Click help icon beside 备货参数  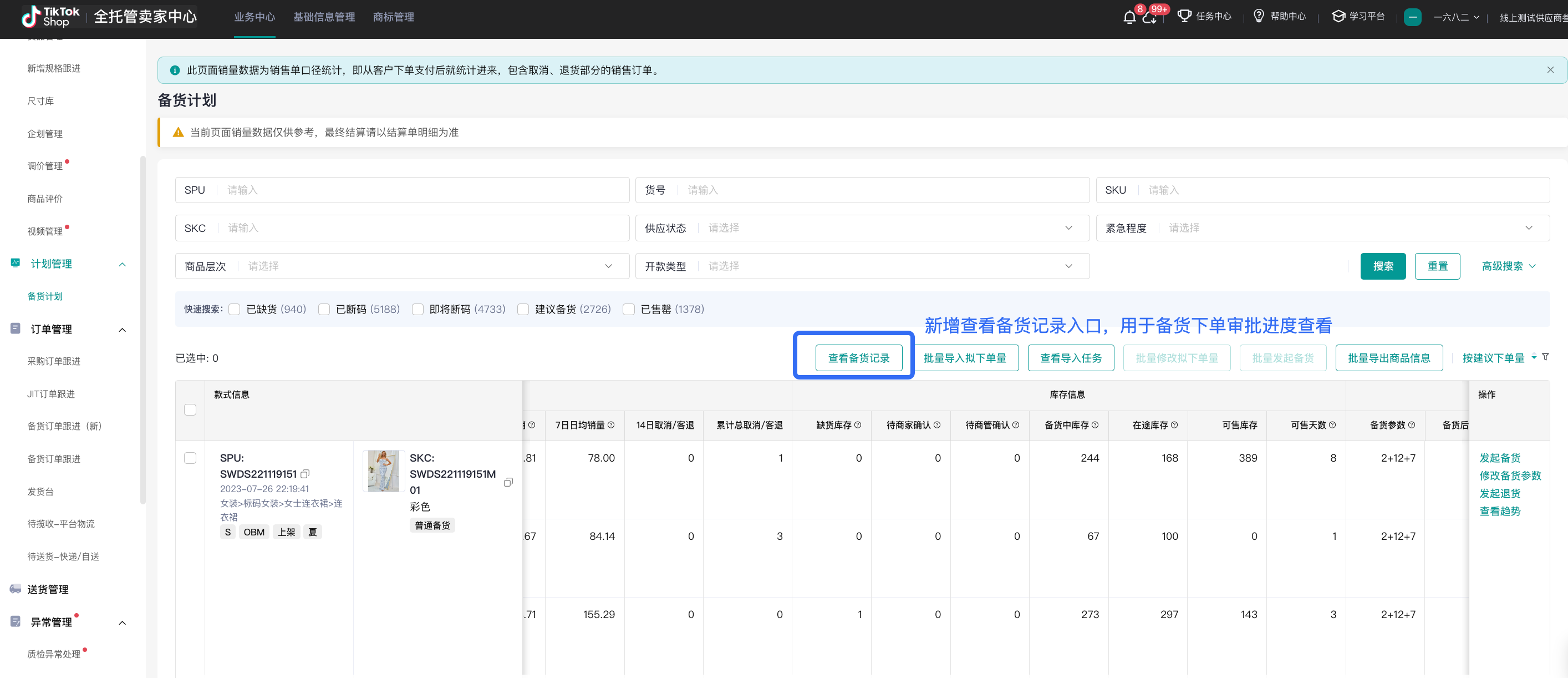(x=1412, y=425)
